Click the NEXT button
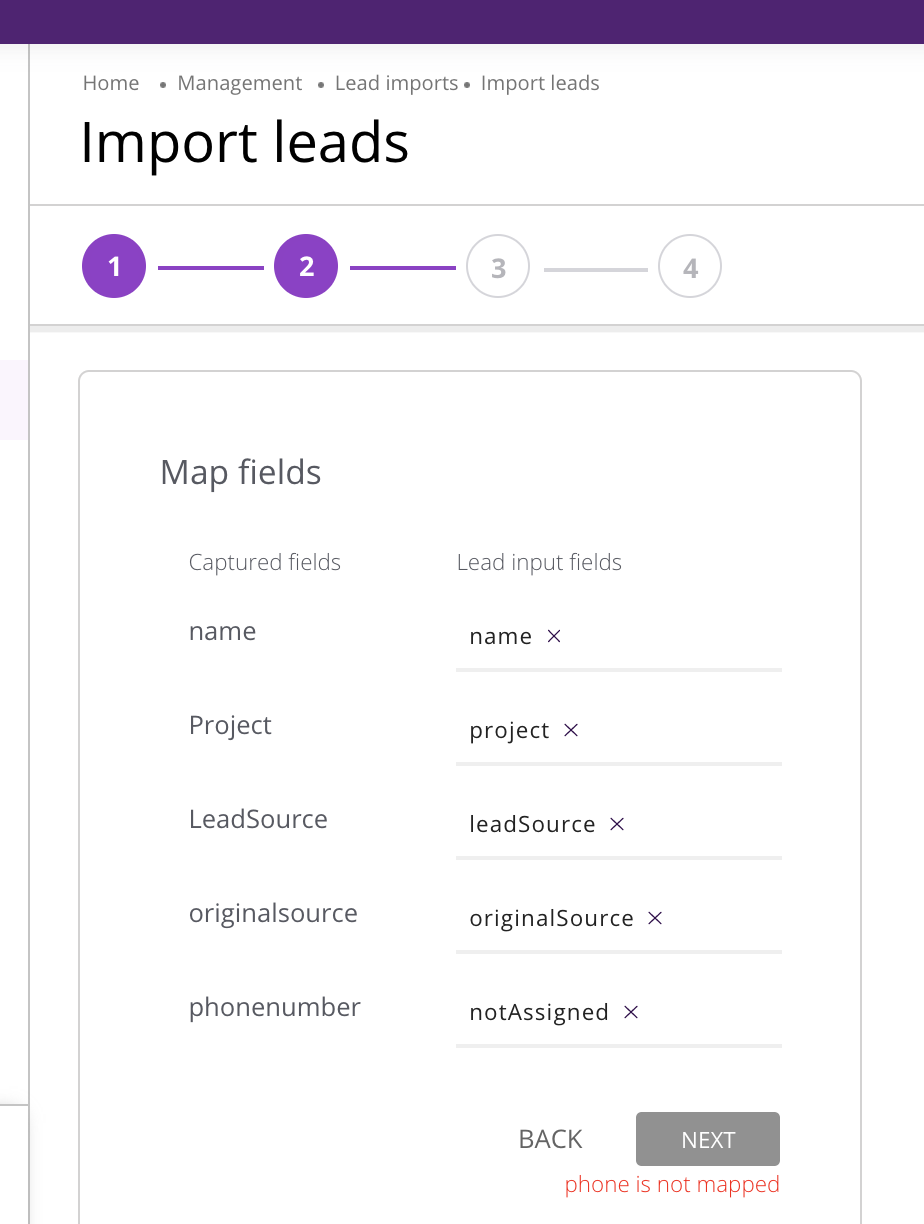The height and width of the screenshot is (1224, 924). pyautogui.click(x=707, y=1139)
